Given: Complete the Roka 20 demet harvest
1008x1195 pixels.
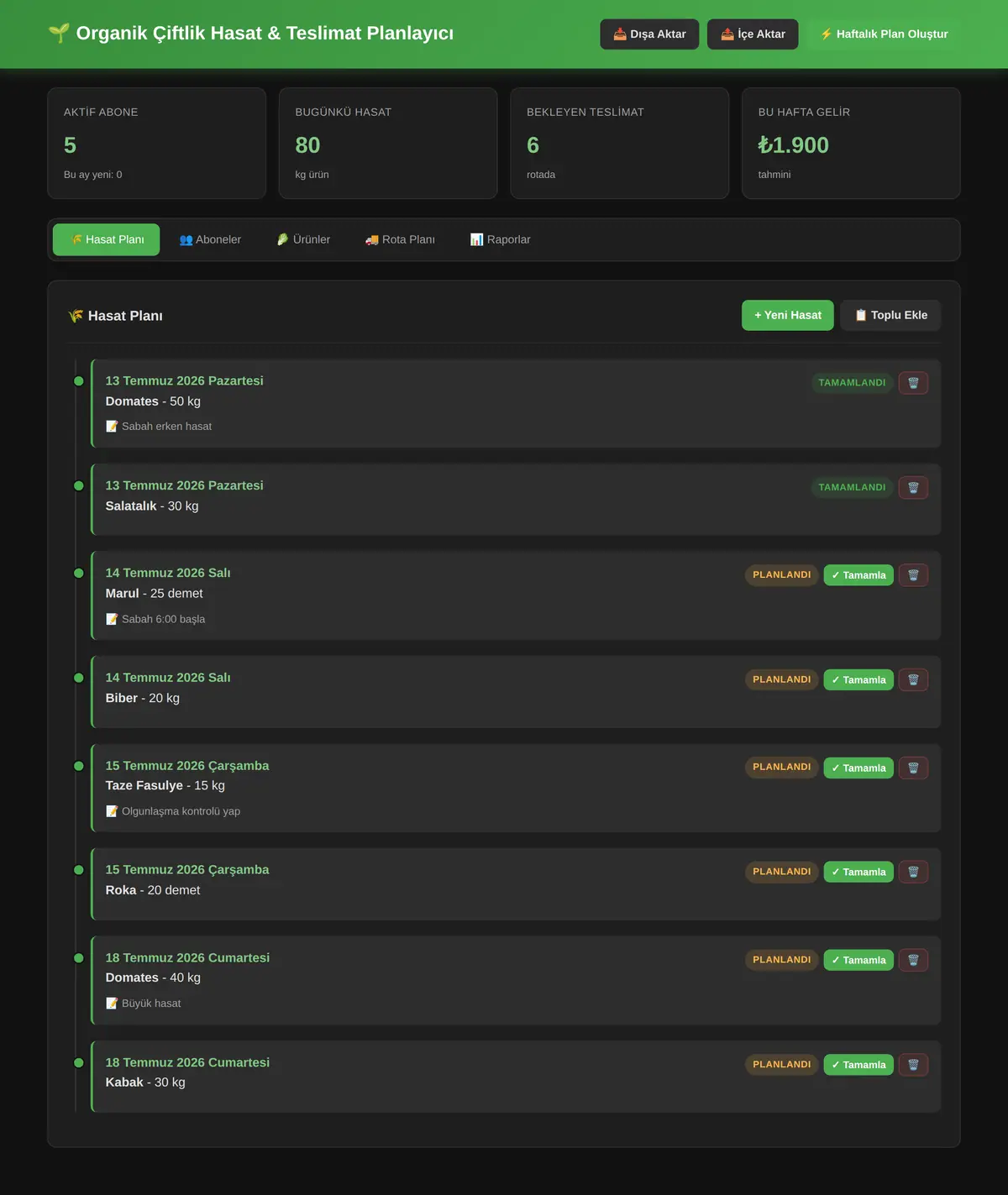Looking at the screenshot, I should (x=858, y=872).
